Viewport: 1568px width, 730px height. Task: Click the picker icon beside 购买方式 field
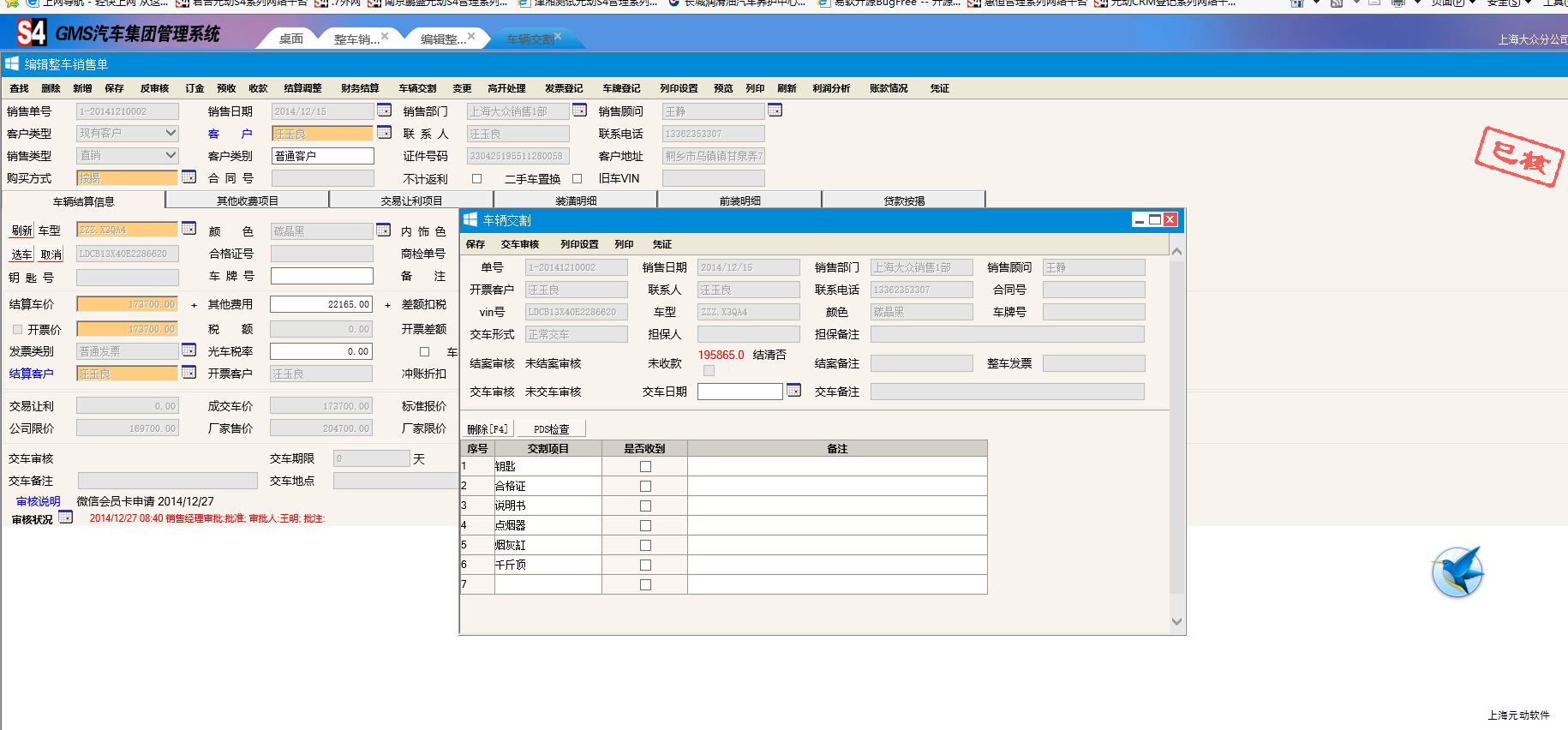(x=189, y=177)
